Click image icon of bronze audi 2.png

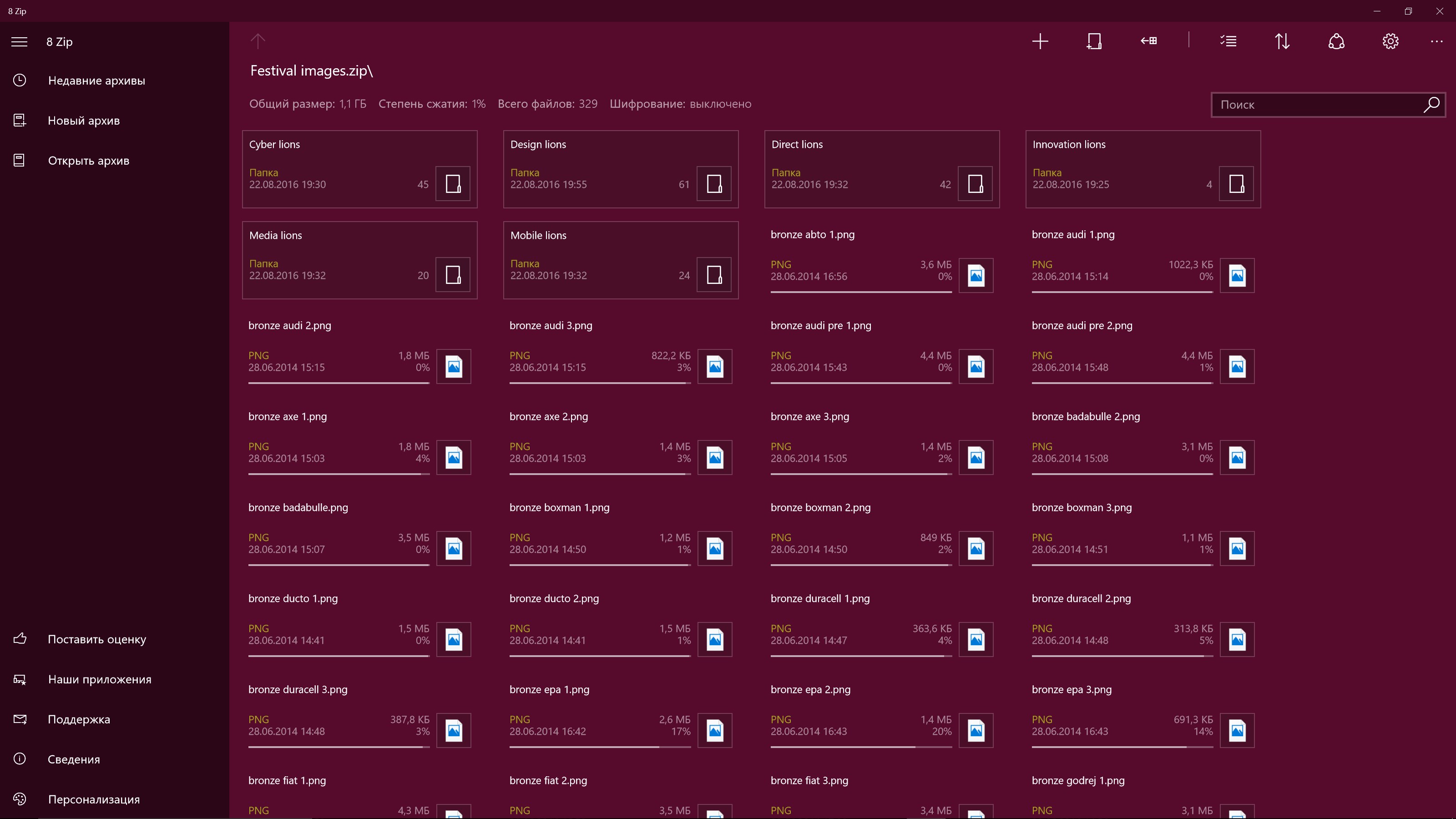tap(454, 366)
